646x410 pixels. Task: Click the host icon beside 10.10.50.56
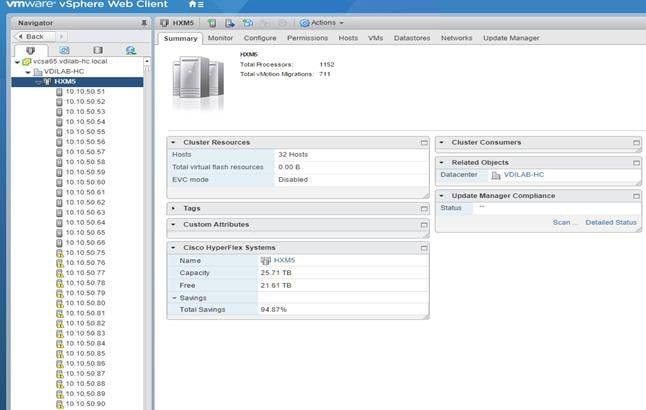(x=59, y=142)
